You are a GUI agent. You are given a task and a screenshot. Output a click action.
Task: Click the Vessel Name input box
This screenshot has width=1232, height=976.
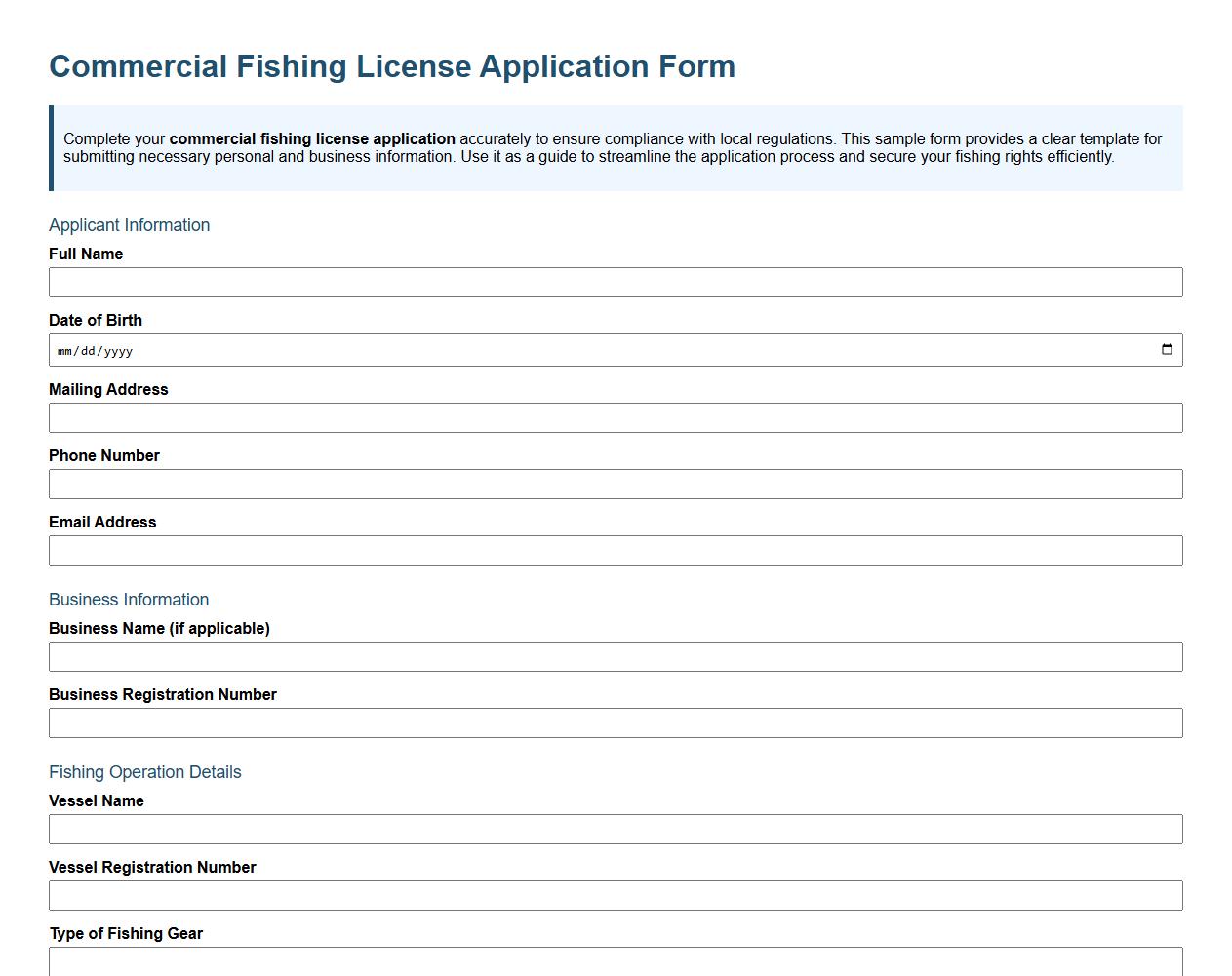click(x=615, y=829)
